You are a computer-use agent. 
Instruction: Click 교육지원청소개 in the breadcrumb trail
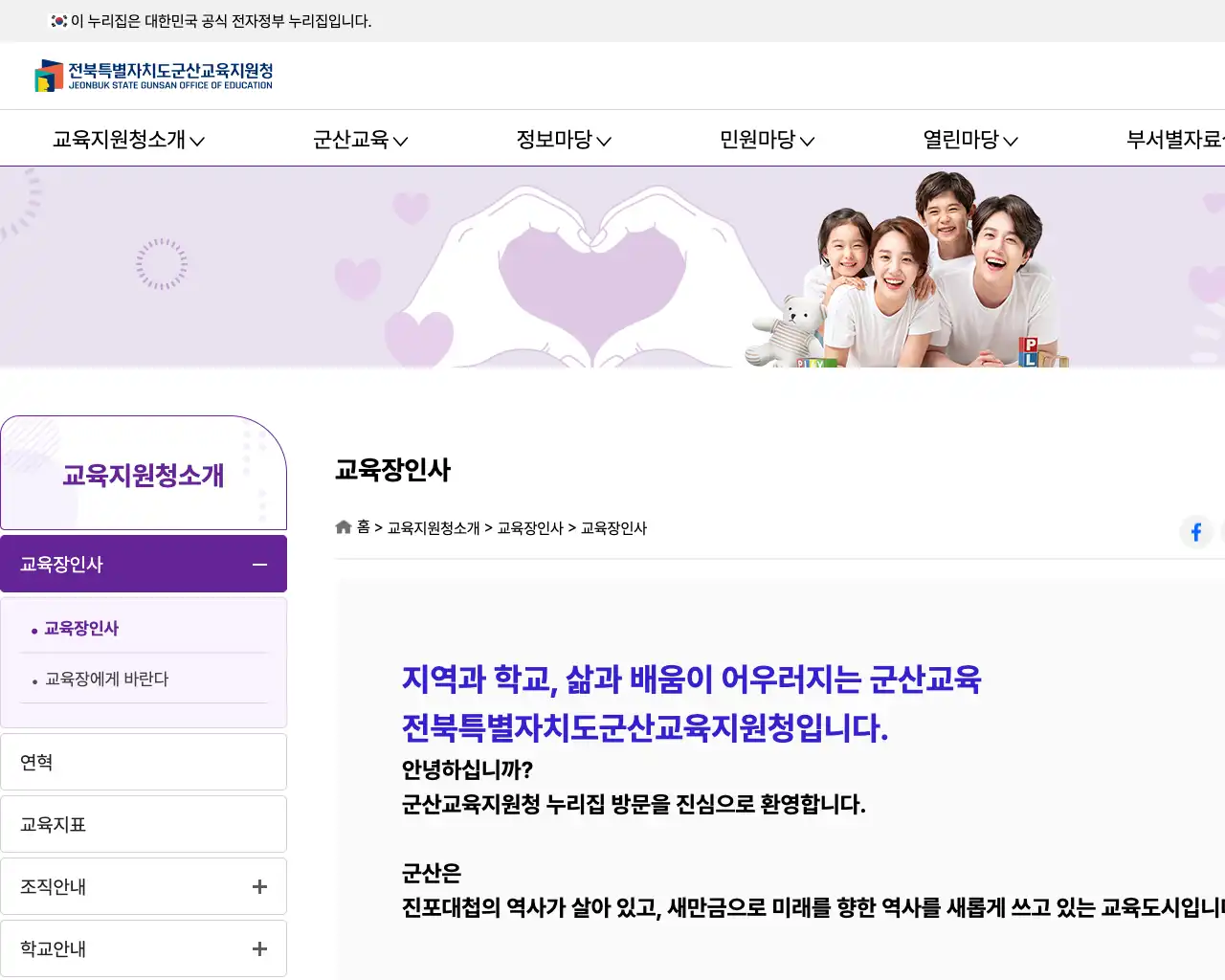pyautogui.click(x=432, y=527)
